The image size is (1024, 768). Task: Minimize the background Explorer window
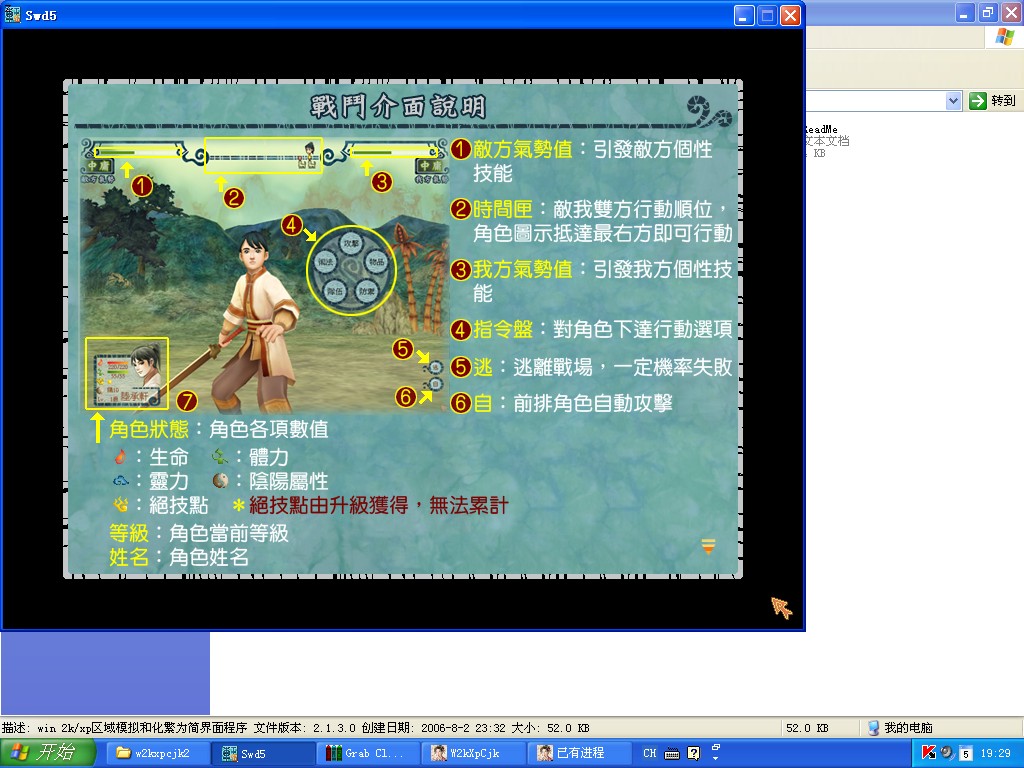pyautogui.click(x=965, y=12)
